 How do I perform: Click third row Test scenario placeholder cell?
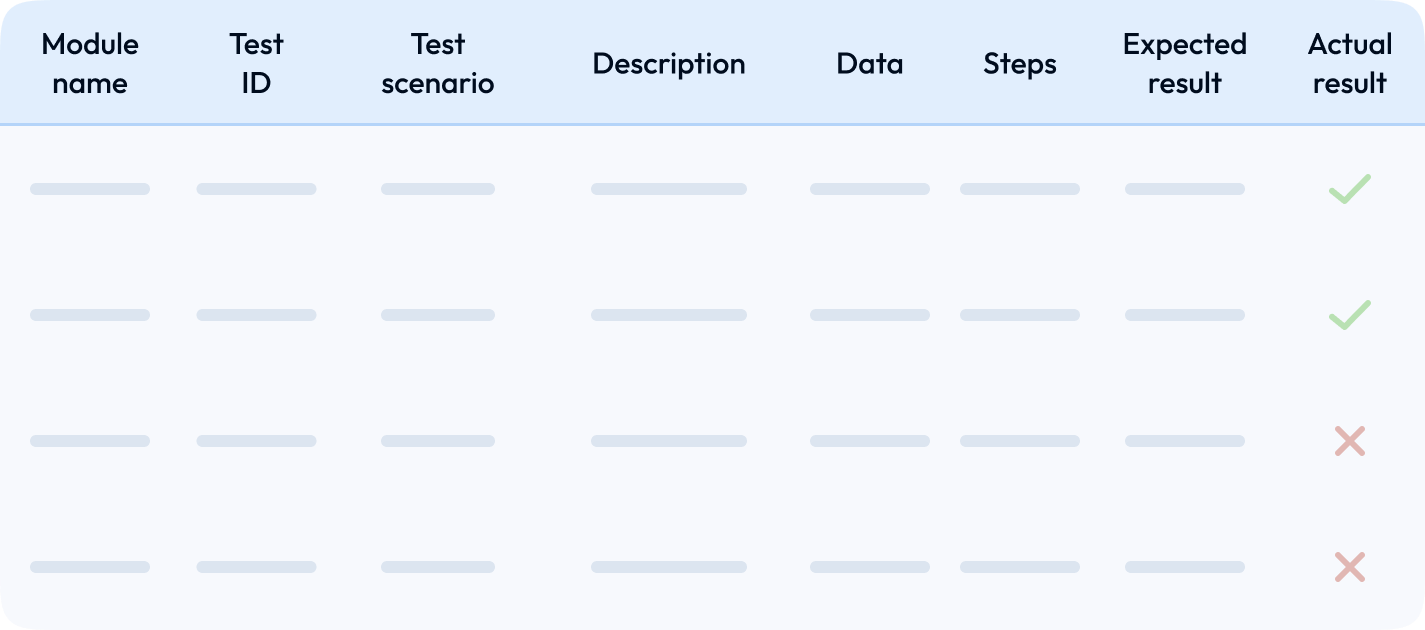click(x=438, y=441)
